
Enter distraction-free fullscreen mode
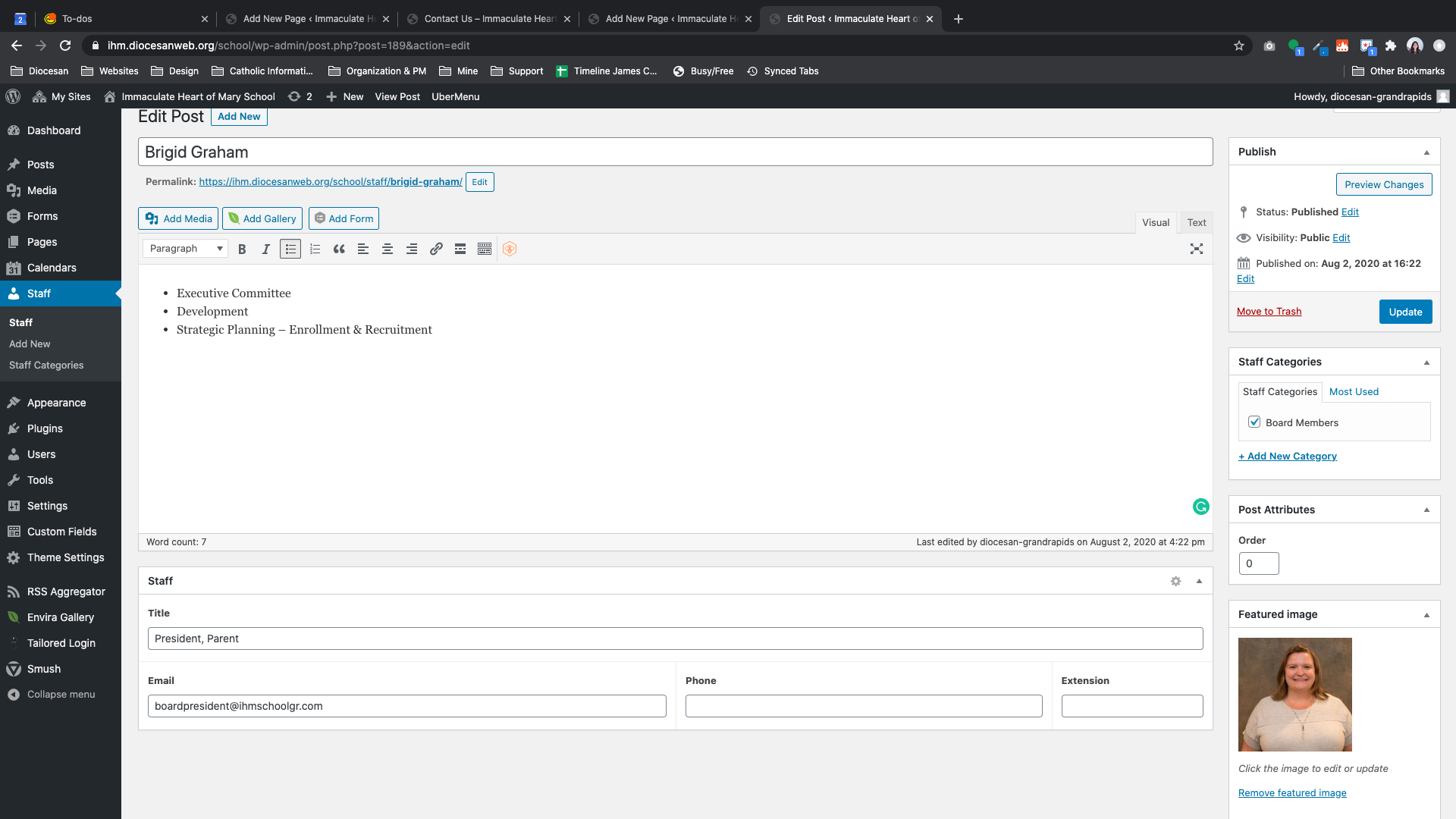1197,249
